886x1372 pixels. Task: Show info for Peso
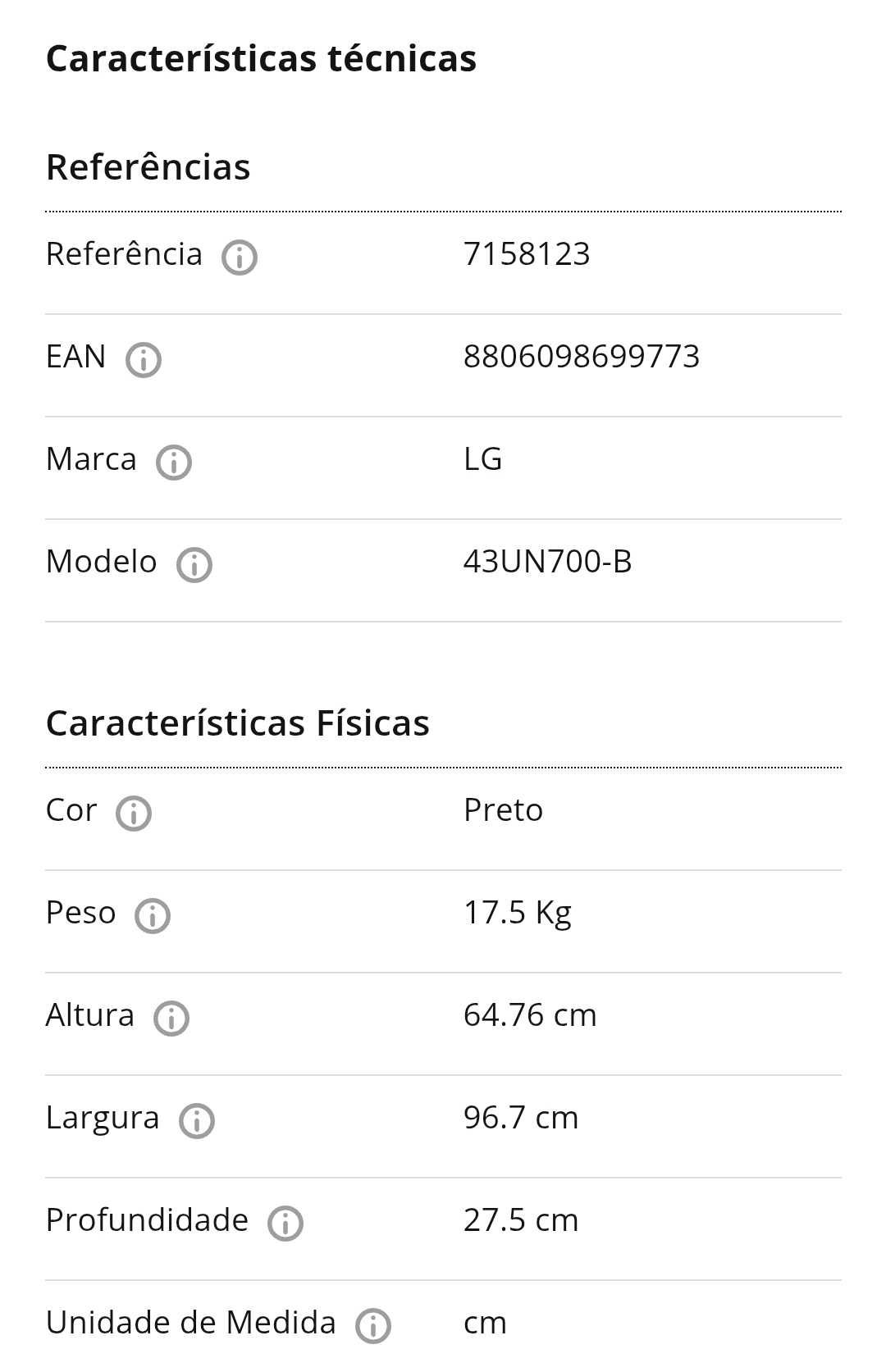[153, 916]
